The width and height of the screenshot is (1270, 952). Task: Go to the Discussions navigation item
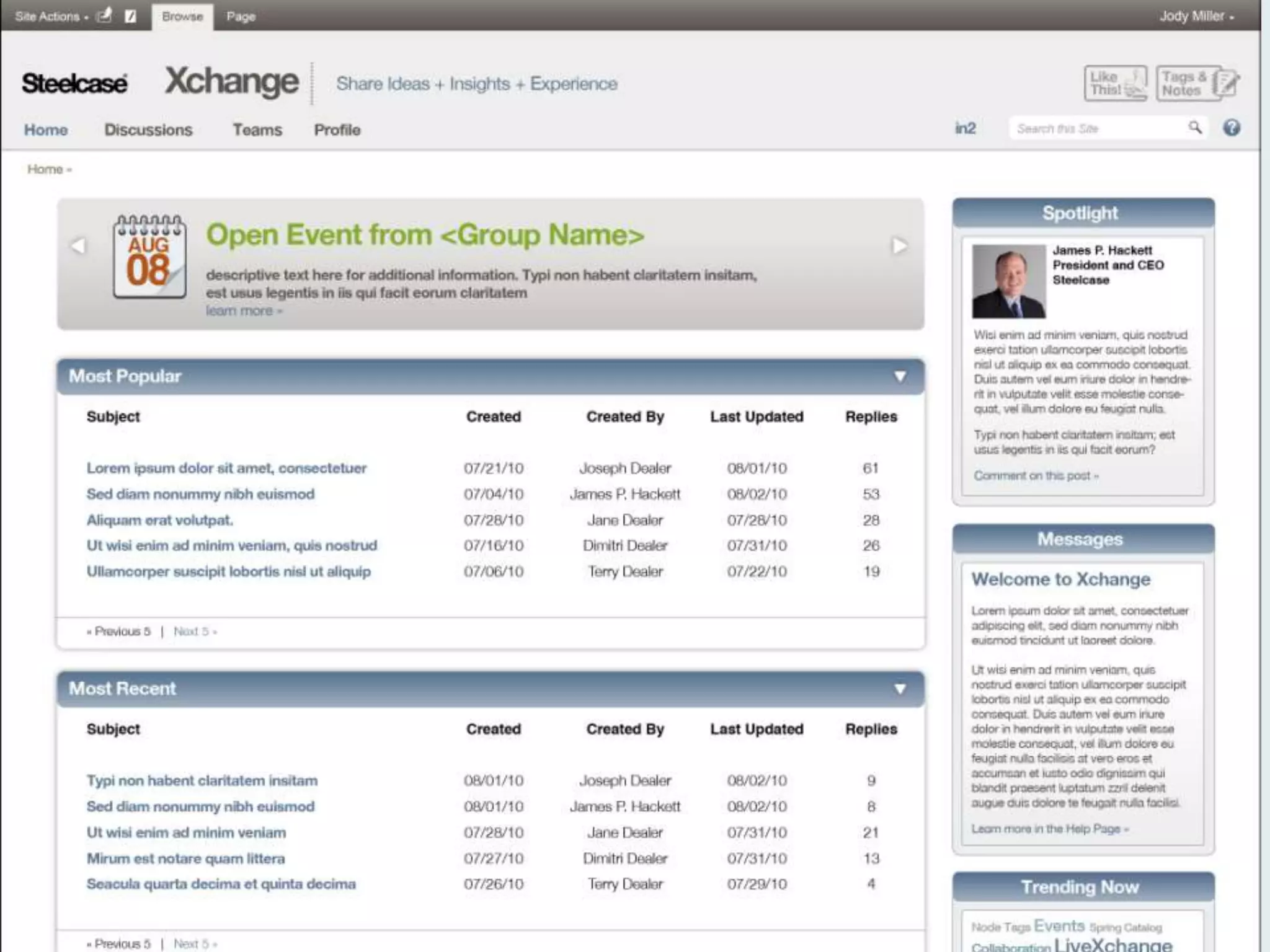(x=148, y=130)
